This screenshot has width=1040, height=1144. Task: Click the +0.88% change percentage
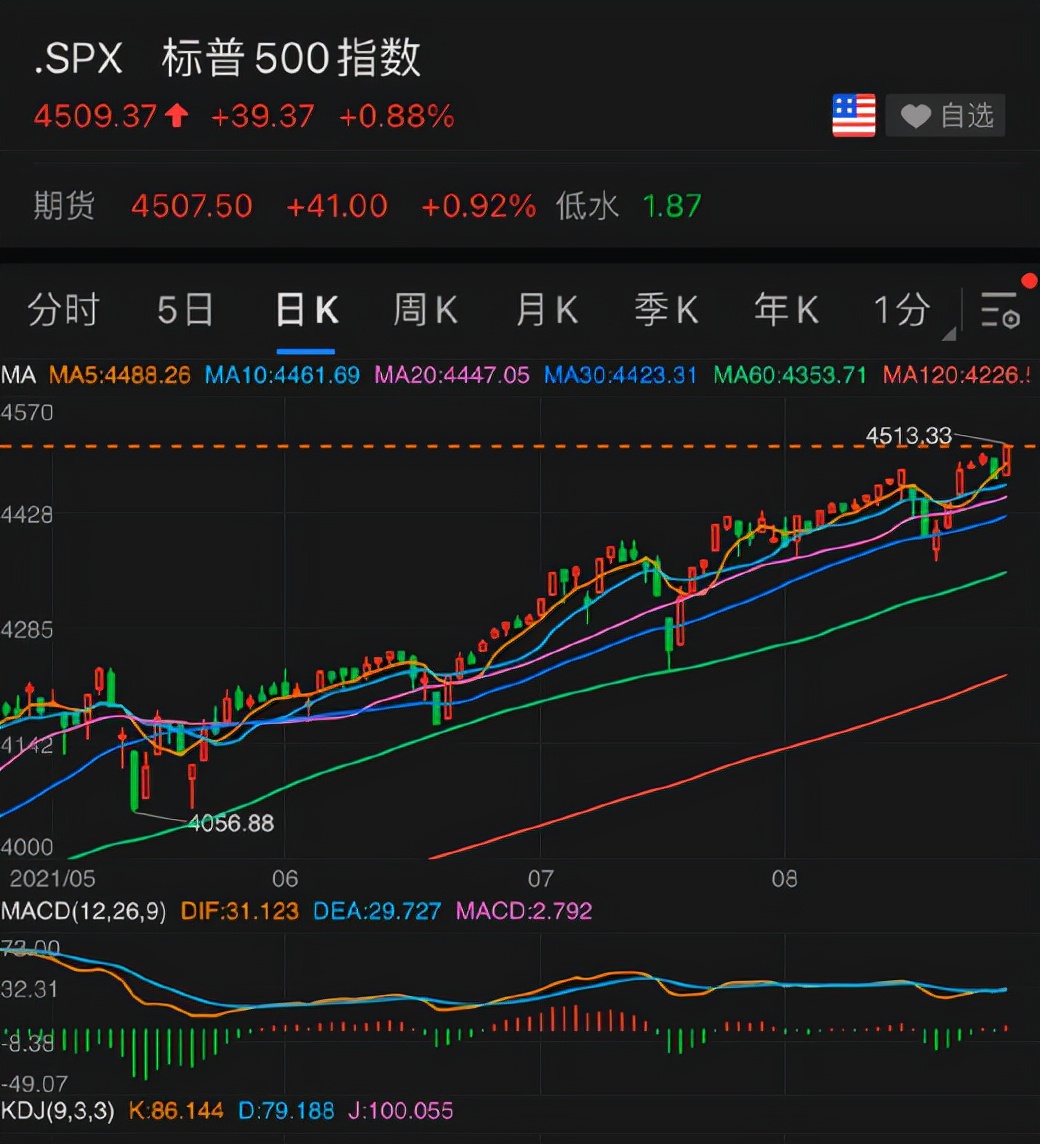coord(396,115)
